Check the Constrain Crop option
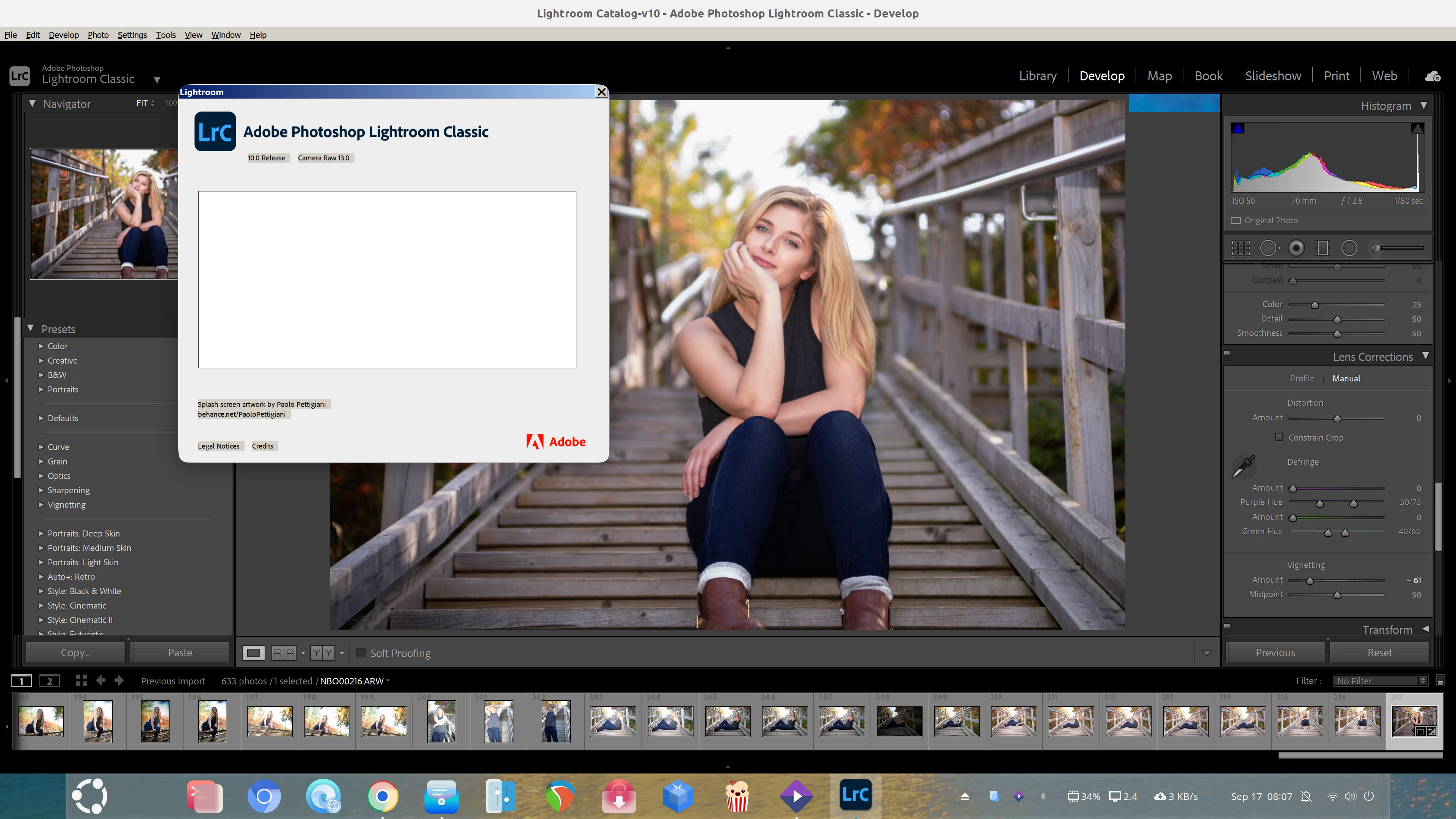This screenshot has width=1456, height=819. coord(1279,438)
